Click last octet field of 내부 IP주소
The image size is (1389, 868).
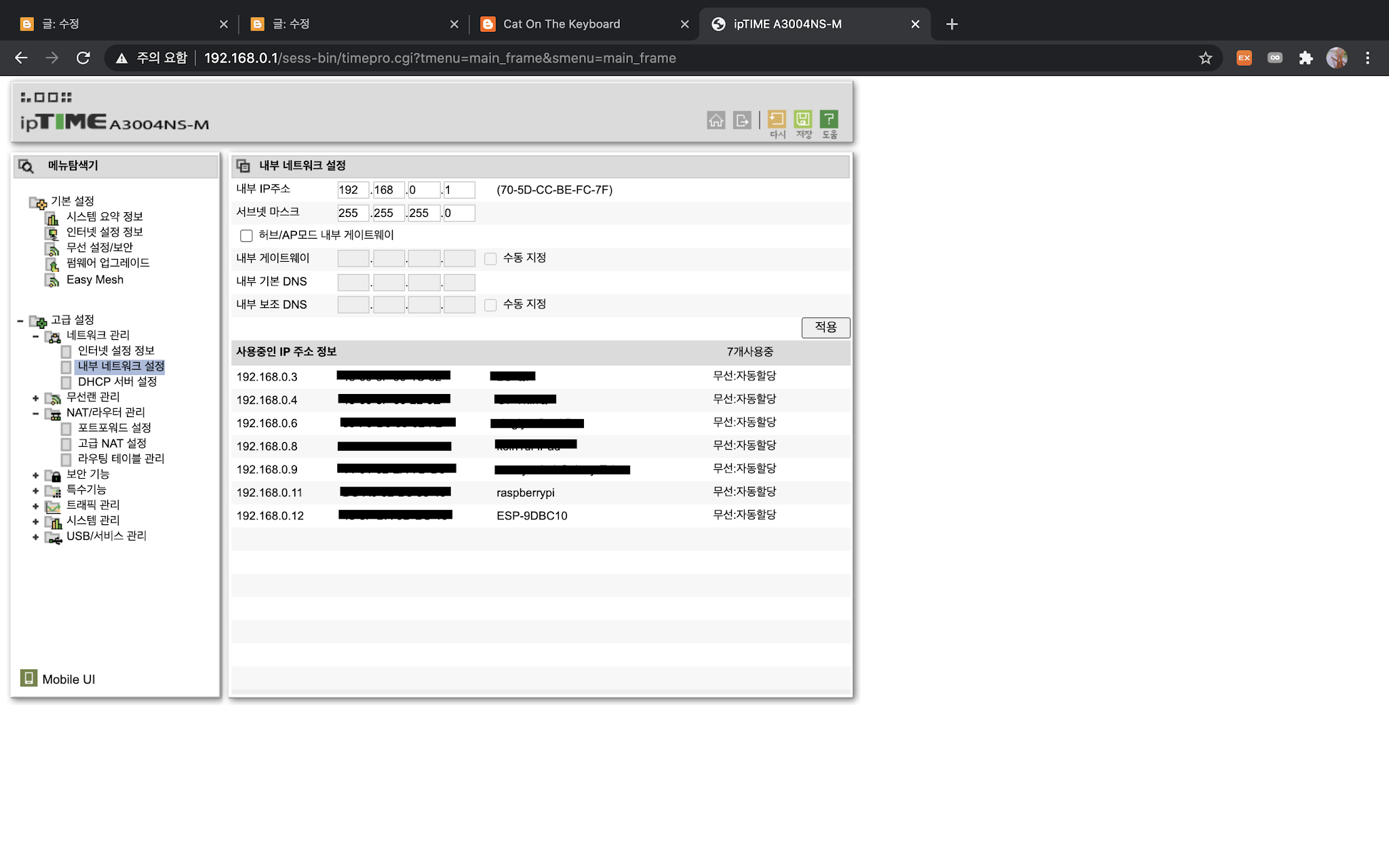[x=458, y=190]
